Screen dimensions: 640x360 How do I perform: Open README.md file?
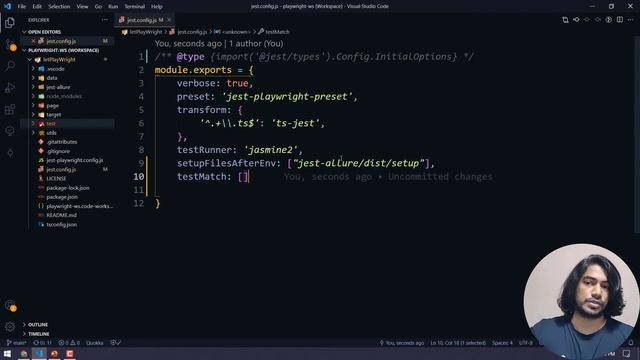tap(61, 215)
